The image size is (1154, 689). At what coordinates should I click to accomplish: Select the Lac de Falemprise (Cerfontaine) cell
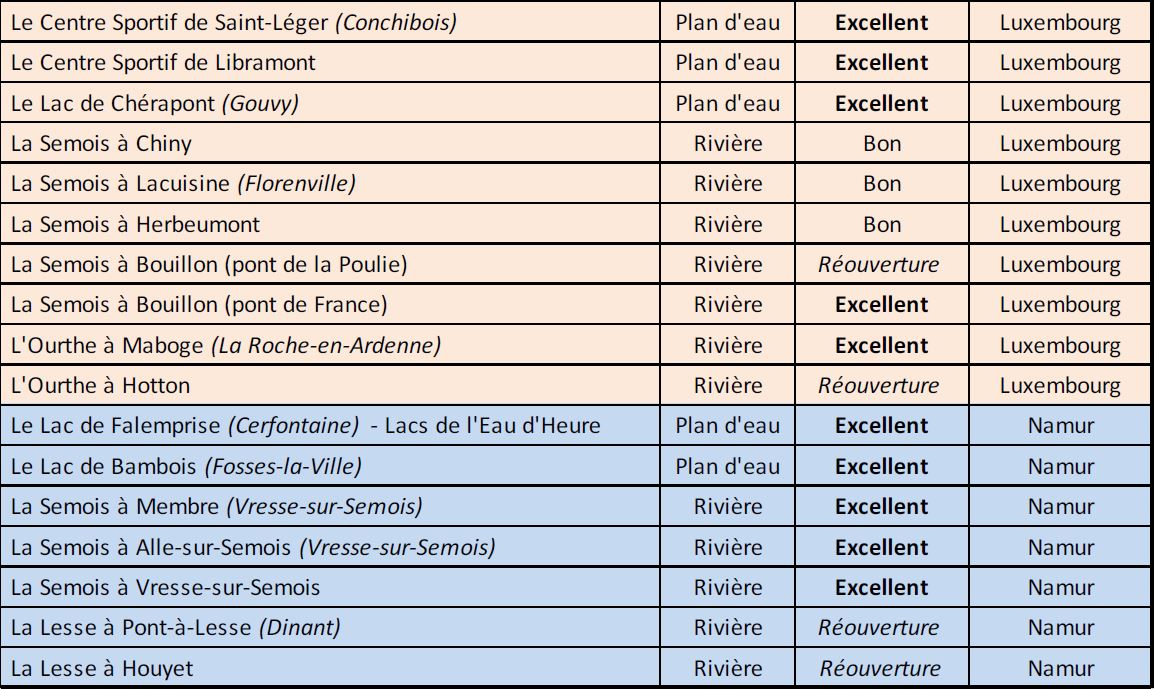point(305,426)
